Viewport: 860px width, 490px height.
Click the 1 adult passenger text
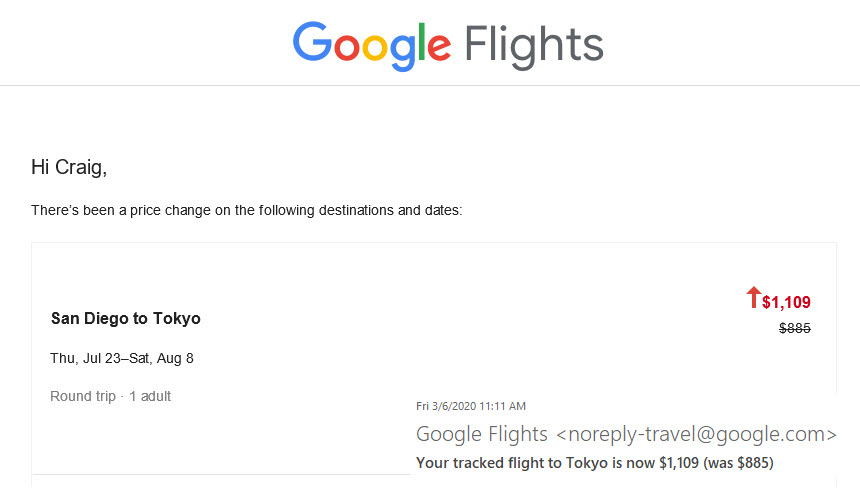[150, 396]
